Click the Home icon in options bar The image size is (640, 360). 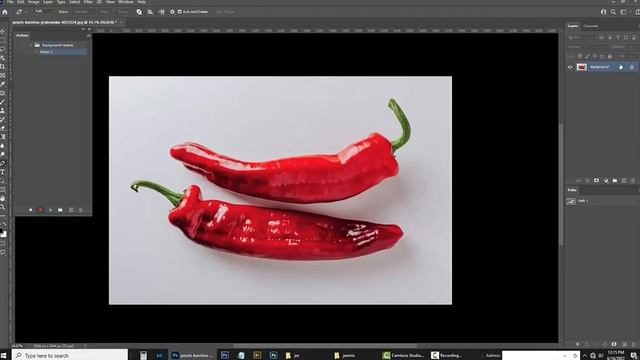(x=5, y=12)
